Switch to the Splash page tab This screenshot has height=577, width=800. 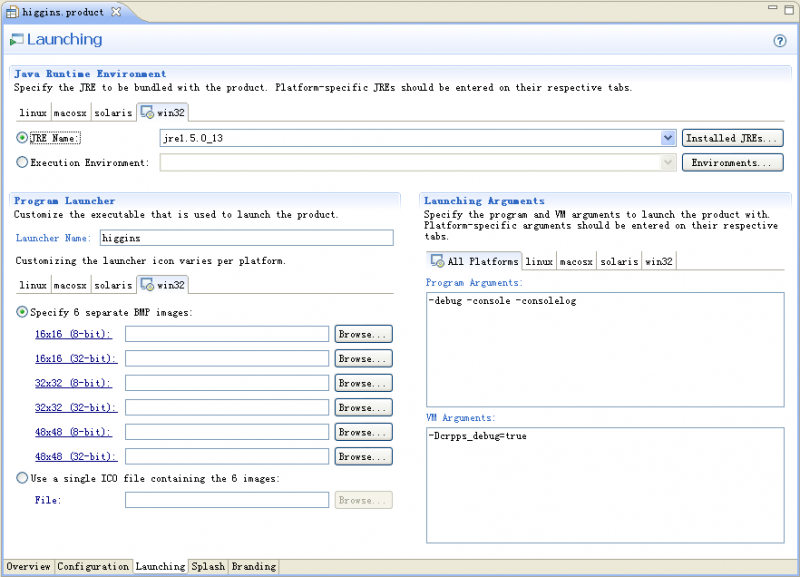[208, 566]
